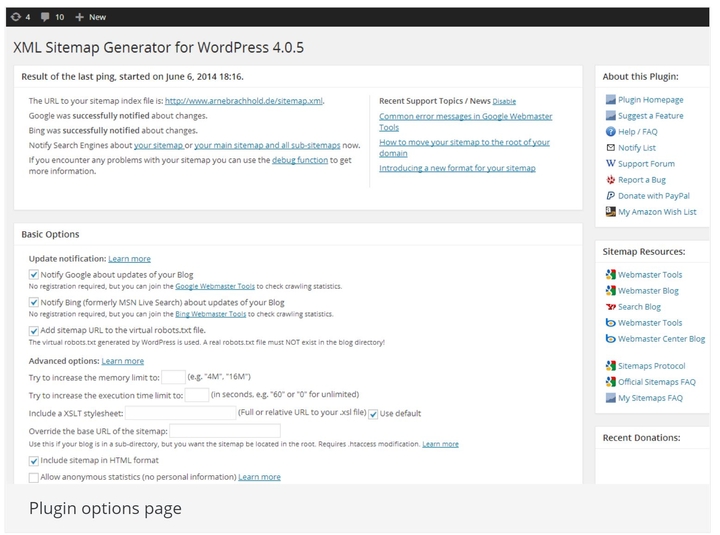
Task: Click Learn more beside Advanced options
Action: point(123,361)
